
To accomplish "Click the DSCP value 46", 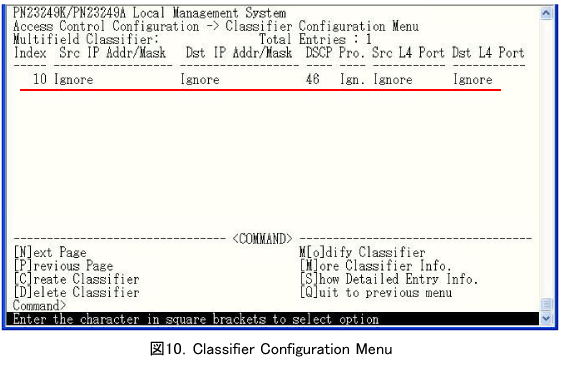I will (x=313, y=79).
